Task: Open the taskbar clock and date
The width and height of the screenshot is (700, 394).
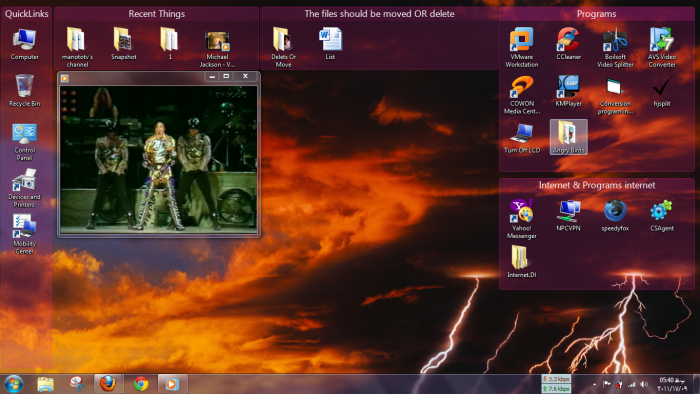Action: (672, 384)
